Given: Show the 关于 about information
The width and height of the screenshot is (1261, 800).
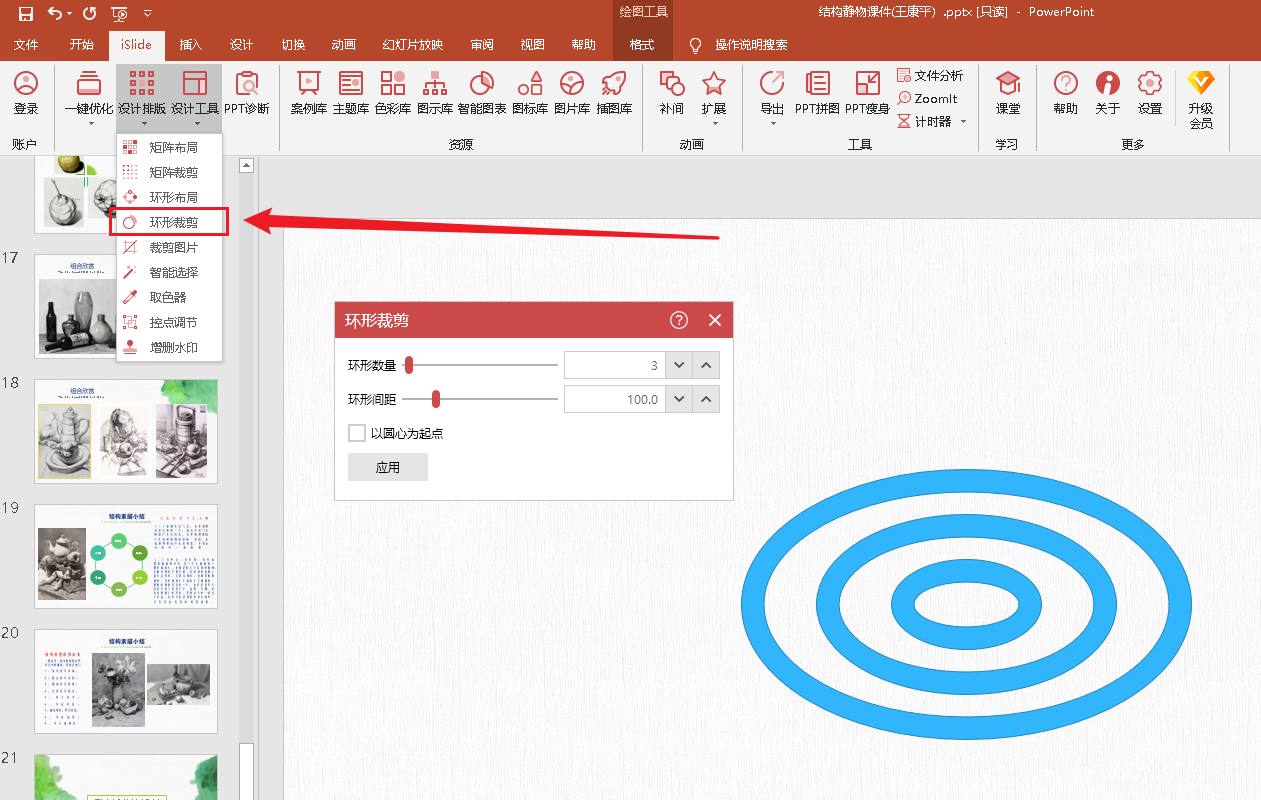Looking at the screenshot, I should click(1108, 93).
